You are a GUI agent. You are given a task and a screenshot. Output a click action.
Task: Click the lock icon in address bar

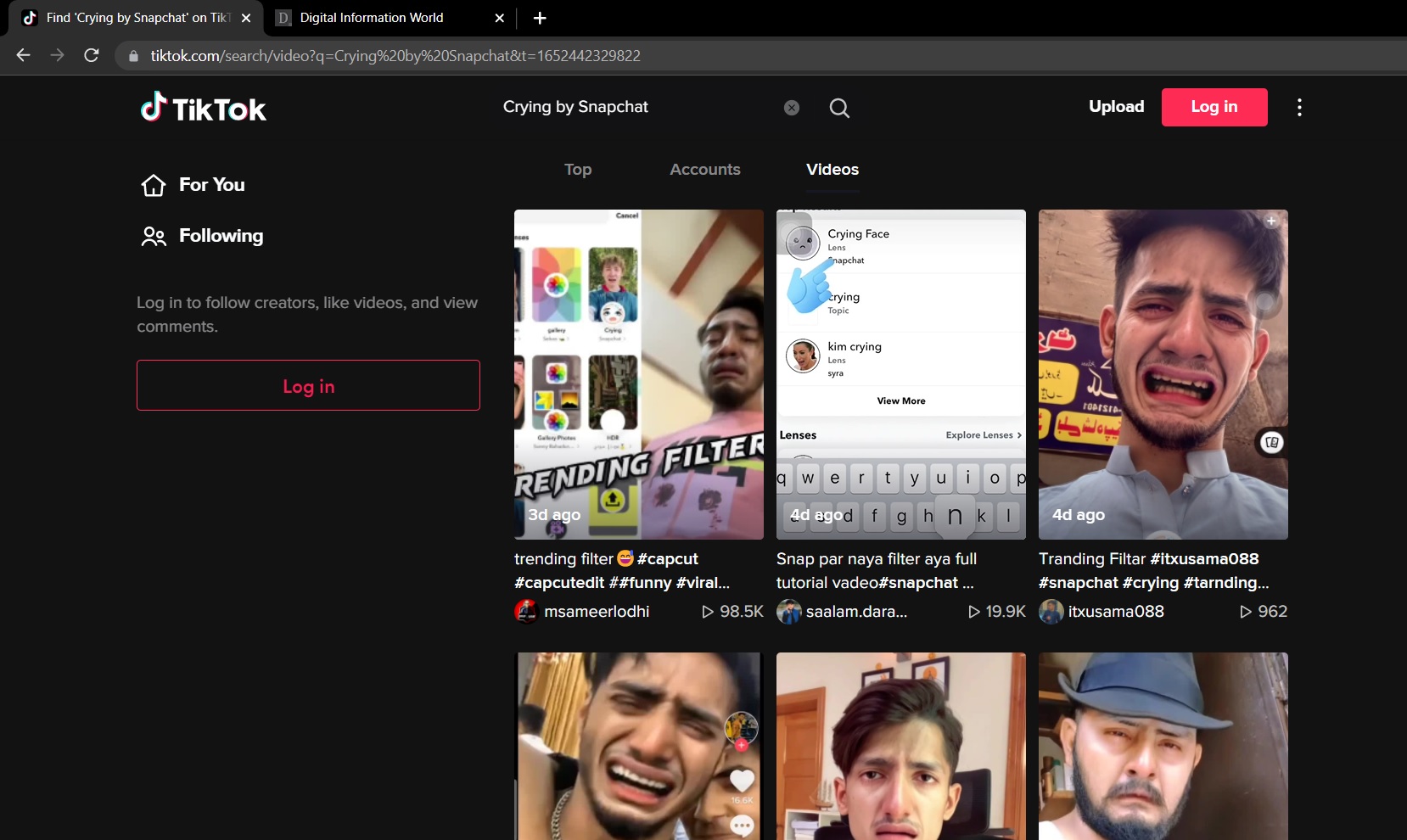[x=133, y=56]
